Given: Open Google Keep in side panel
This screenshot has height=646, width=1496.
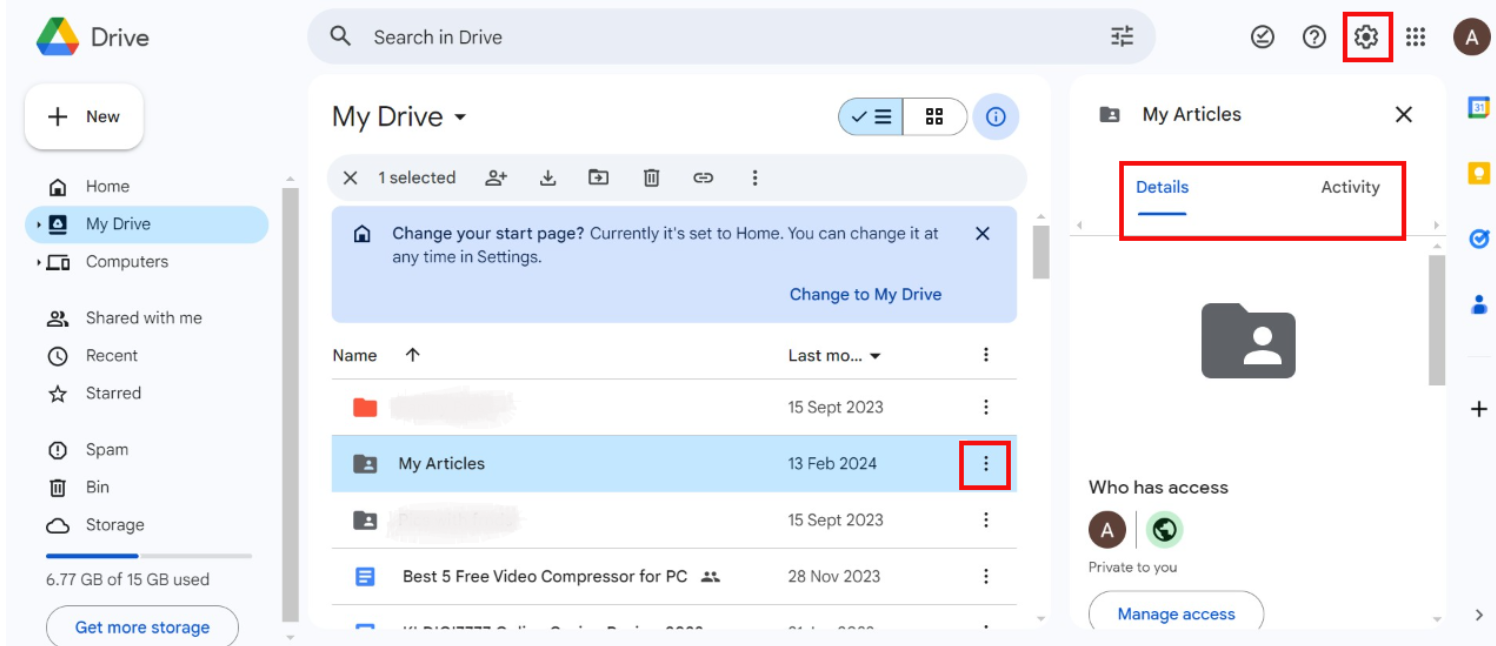Looking at the screenshot, I should click(1479, 173).
